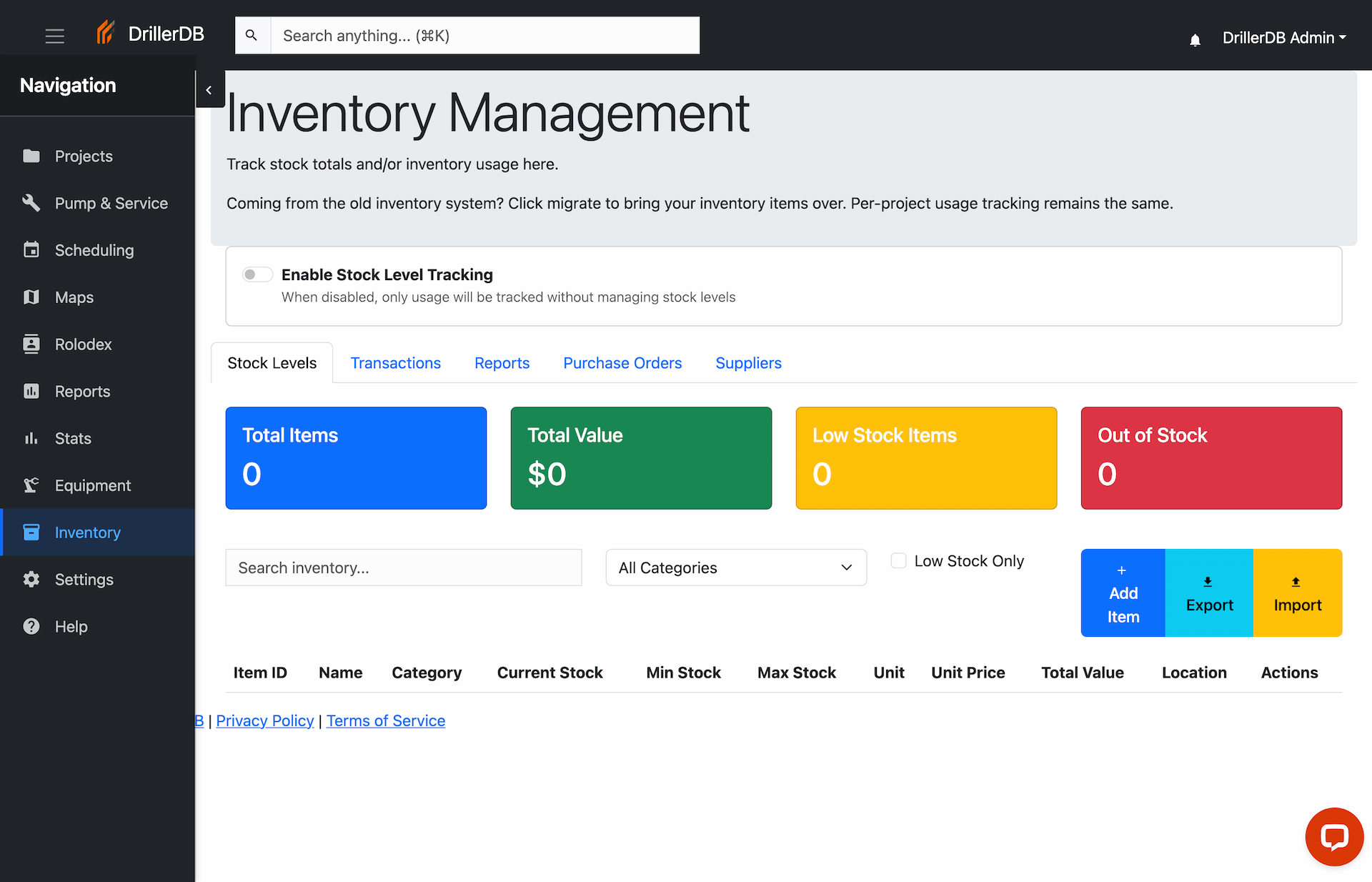Open the hamburger menu icon

(x=55, y=36)
